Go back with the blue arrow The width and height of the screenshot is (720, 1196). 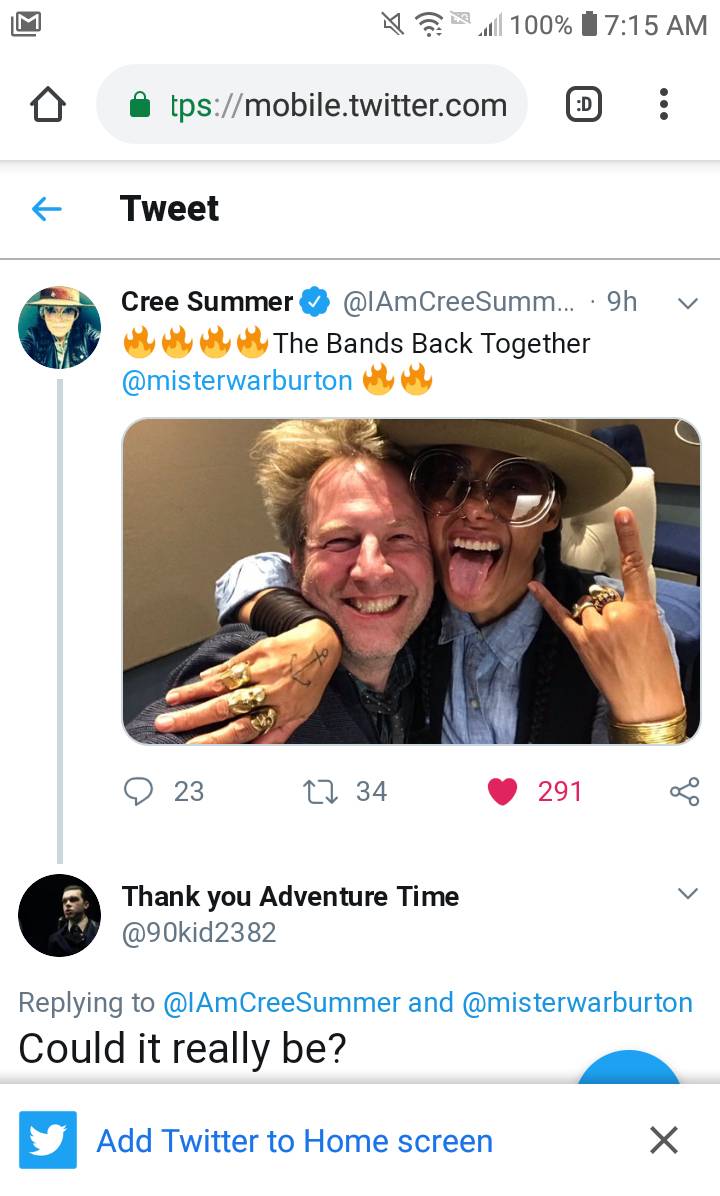46,208
